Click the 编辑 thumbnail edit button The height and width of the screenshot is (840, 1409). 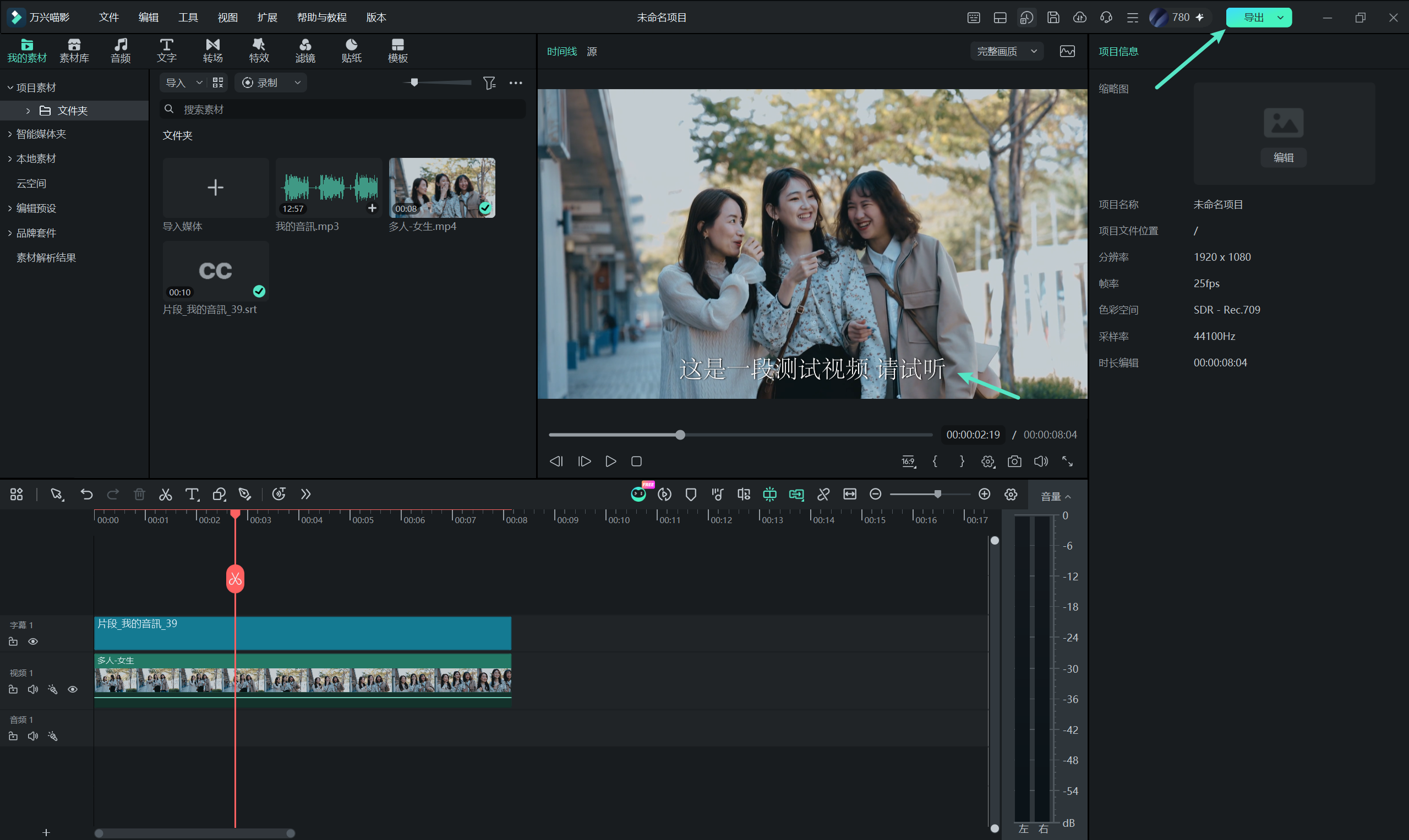coord(1284,157)
